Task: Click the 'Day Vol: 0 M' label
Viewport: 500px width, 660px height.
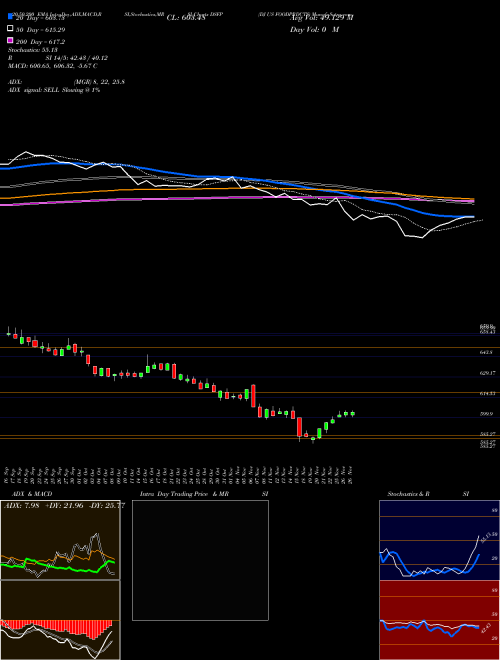Action: [x=314, y=30]
